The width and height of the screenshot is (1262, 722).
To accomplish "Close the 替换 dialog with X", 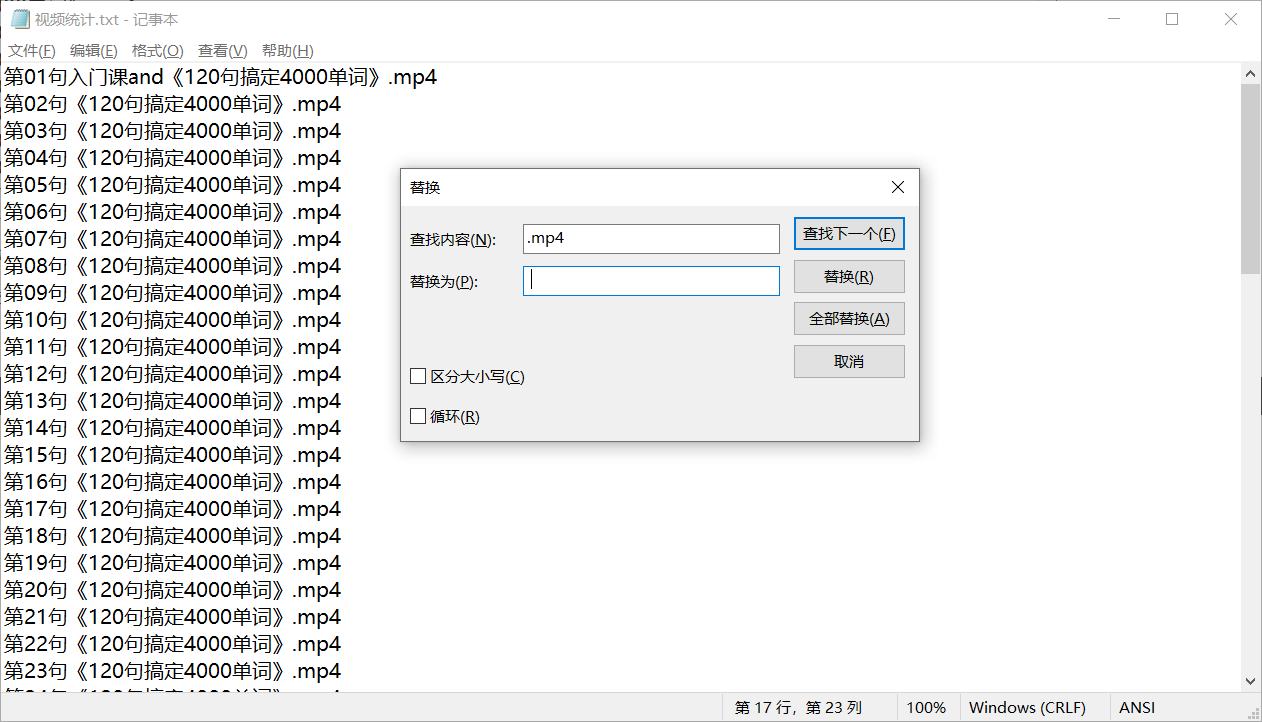I will point(897,187).
